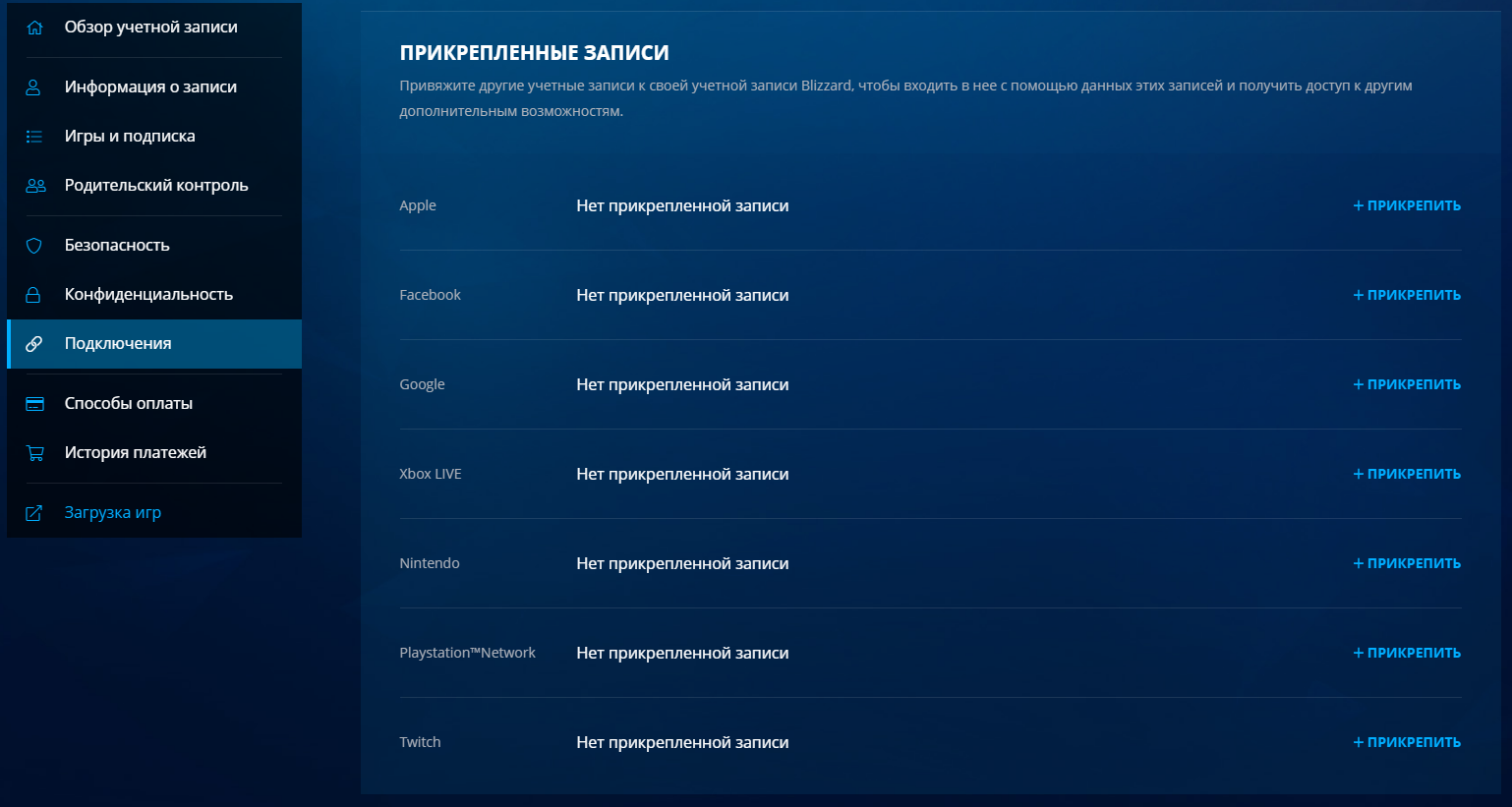Open Родительский контроль page
The height and width of the screenshot is (807, 1512).
(x=154, y=186)
